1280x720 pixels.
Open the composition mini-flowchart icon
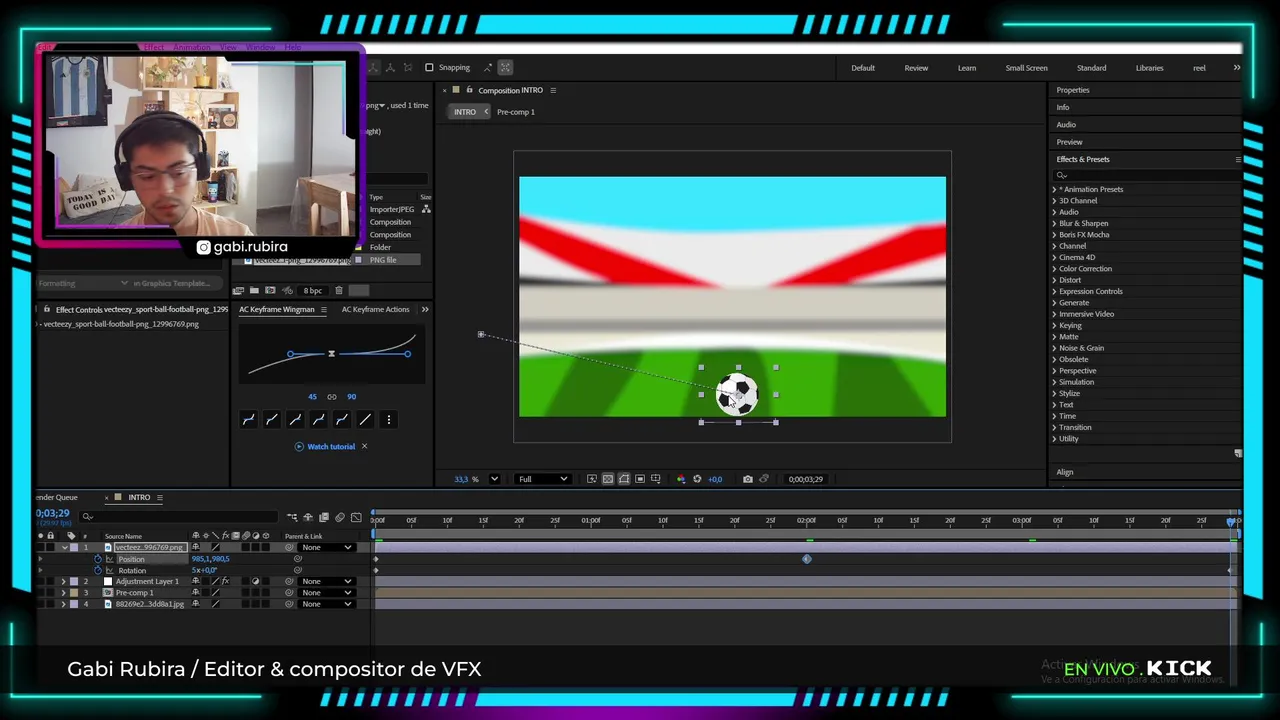(x=292, y=517)
